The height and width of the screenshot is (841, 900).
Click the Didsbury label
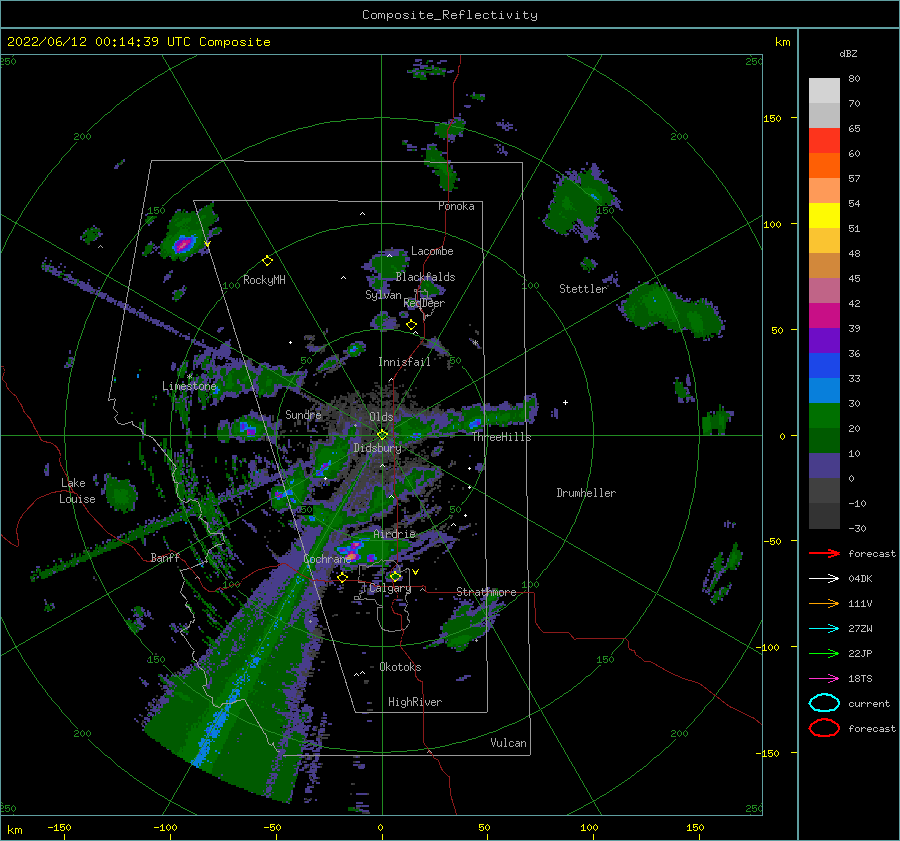(377, 448)
